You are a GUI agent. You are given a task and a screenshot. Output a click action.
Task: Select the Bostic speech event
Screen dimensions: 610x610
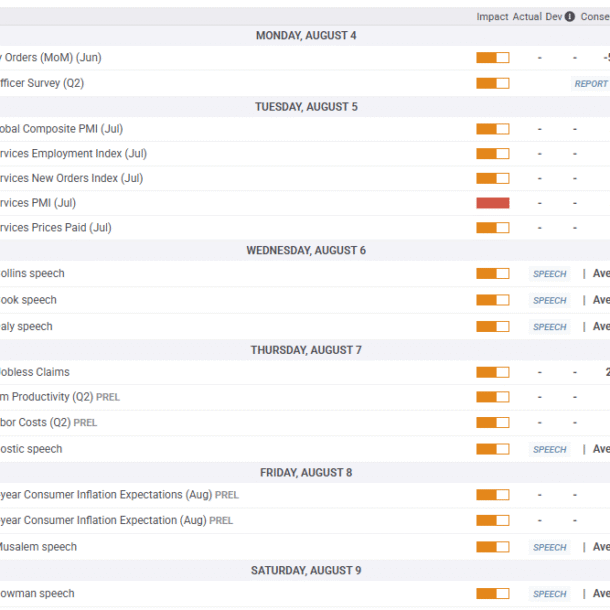(31, 449)
